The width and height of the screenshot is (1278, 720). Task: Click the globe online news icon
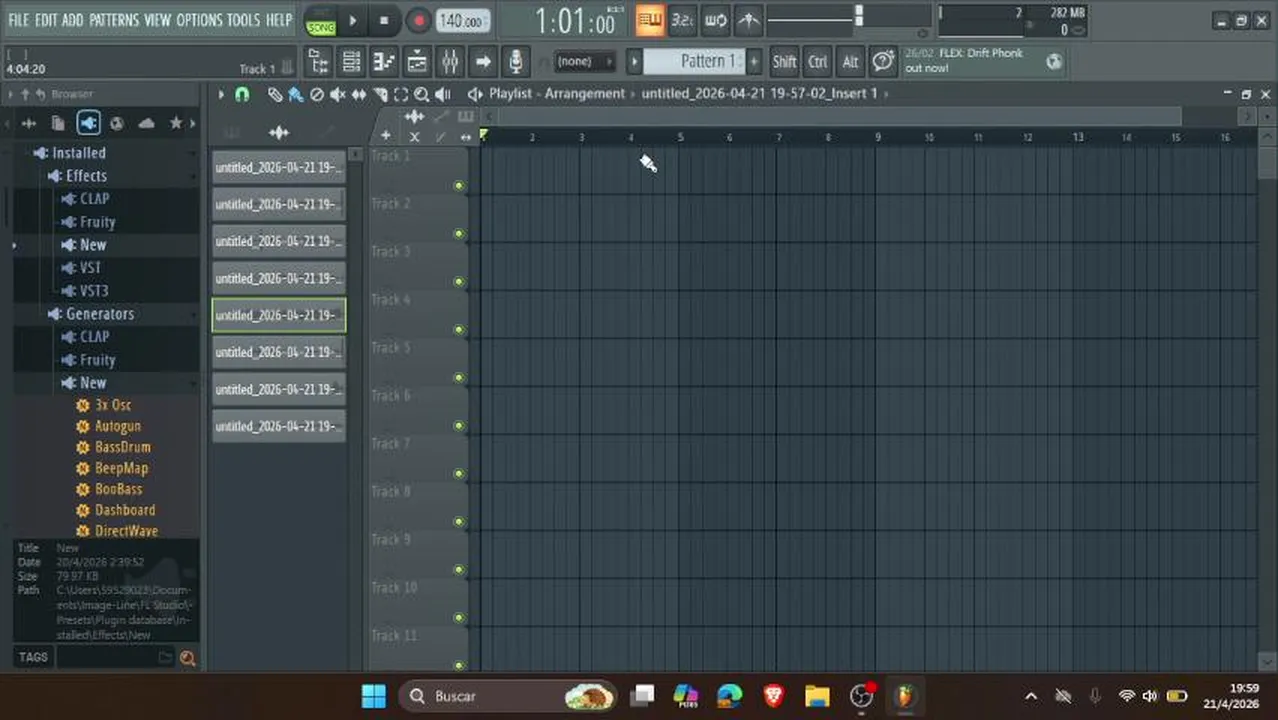[1054, 62]
